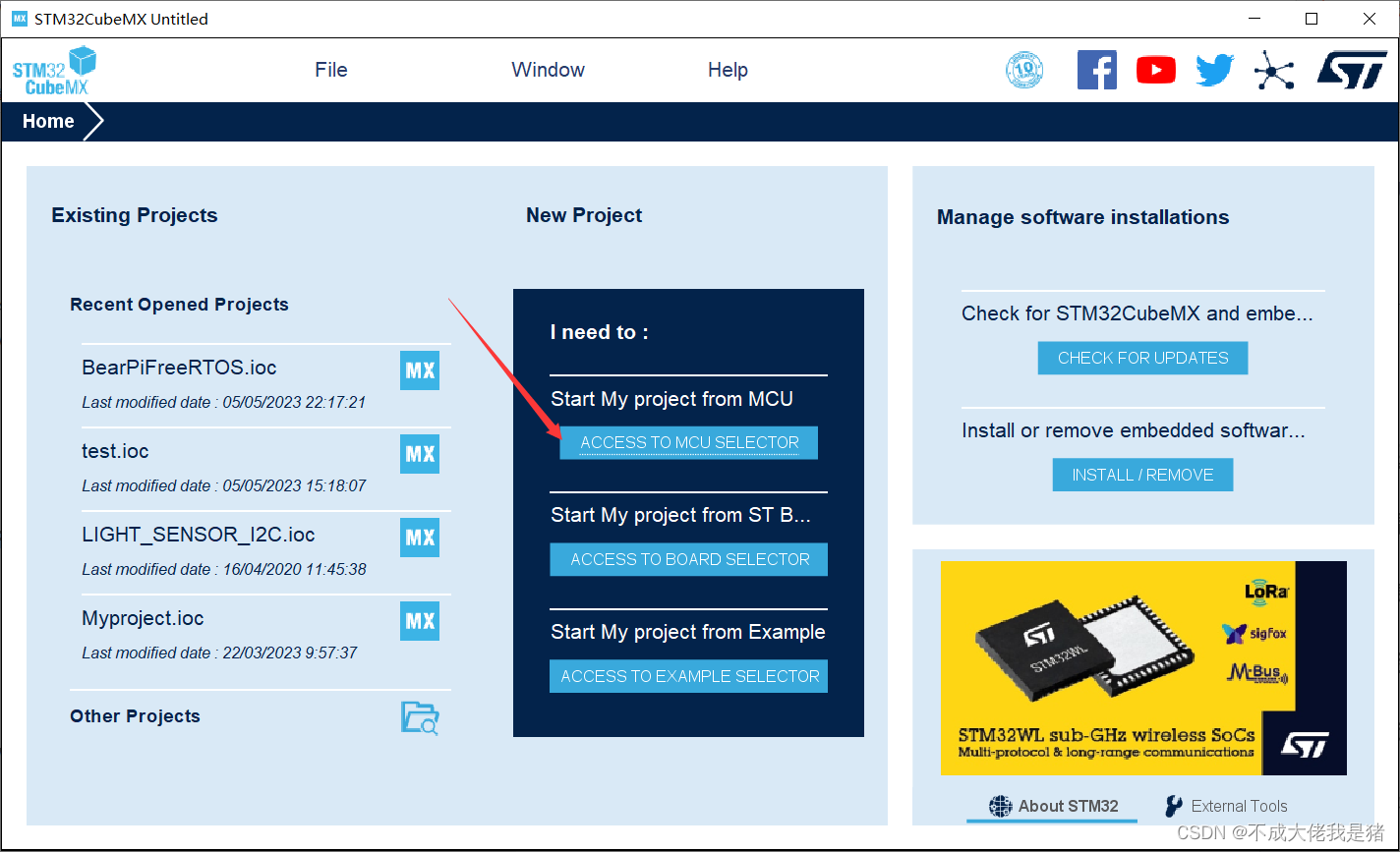Image resolution: width=1400 pixels, height=852 pixels.
Task: Click the Home breadcrumb
Action: point(48,121)
